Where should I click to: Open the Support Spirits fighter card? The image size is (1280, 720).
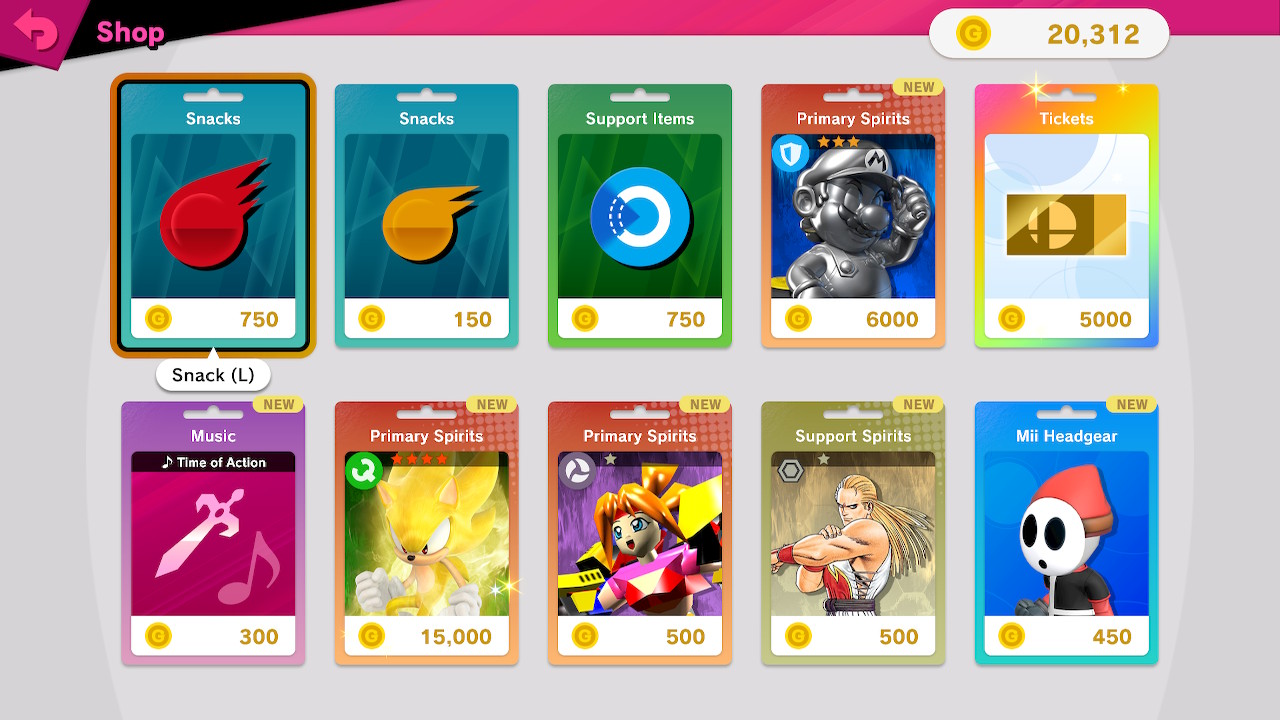(853, 534)
